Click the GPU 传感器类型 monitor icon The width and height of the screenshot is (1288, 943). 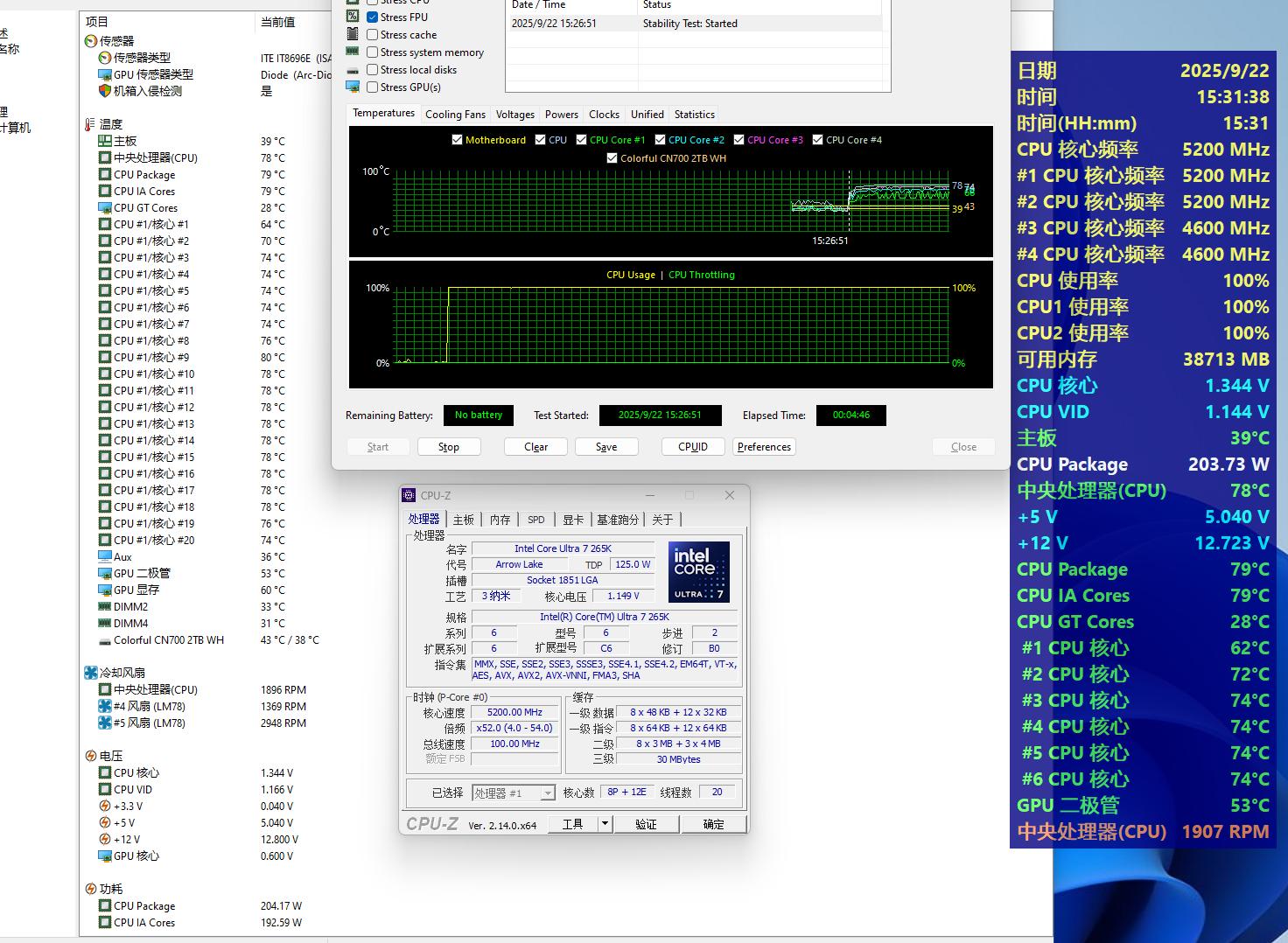(x=104, y=74)
